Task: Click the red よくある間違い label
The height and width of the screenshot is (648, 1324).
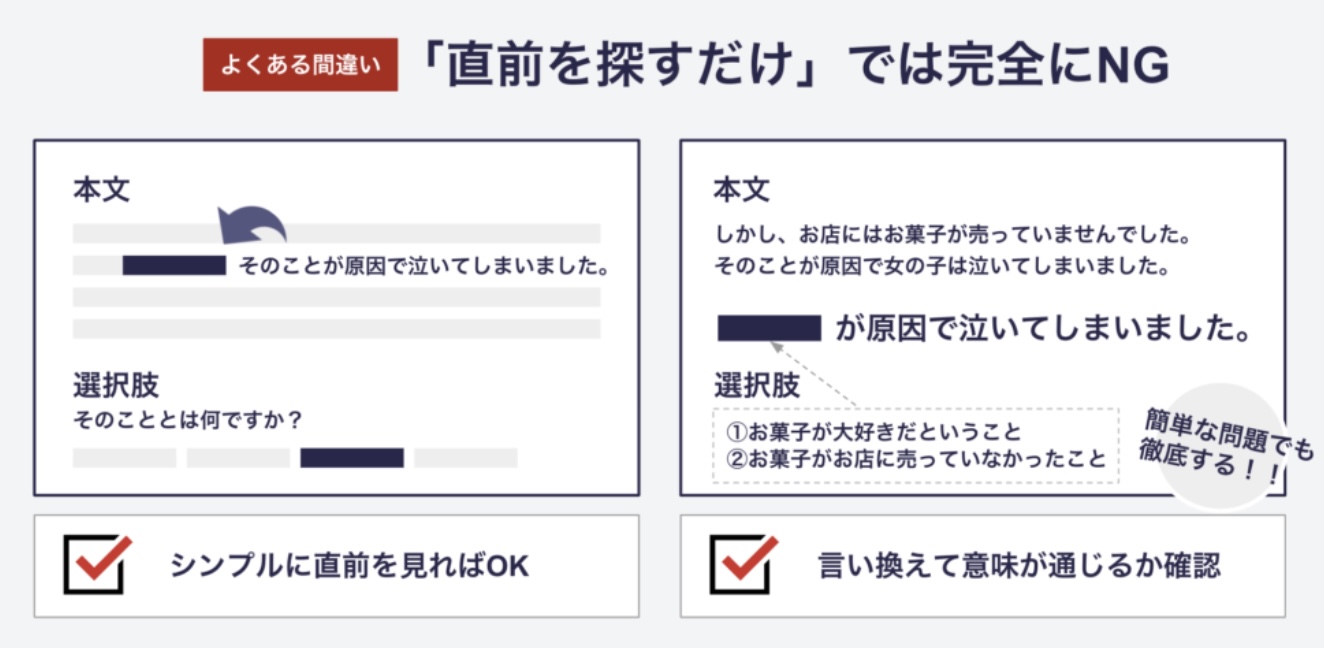Action: pos(300,65)
